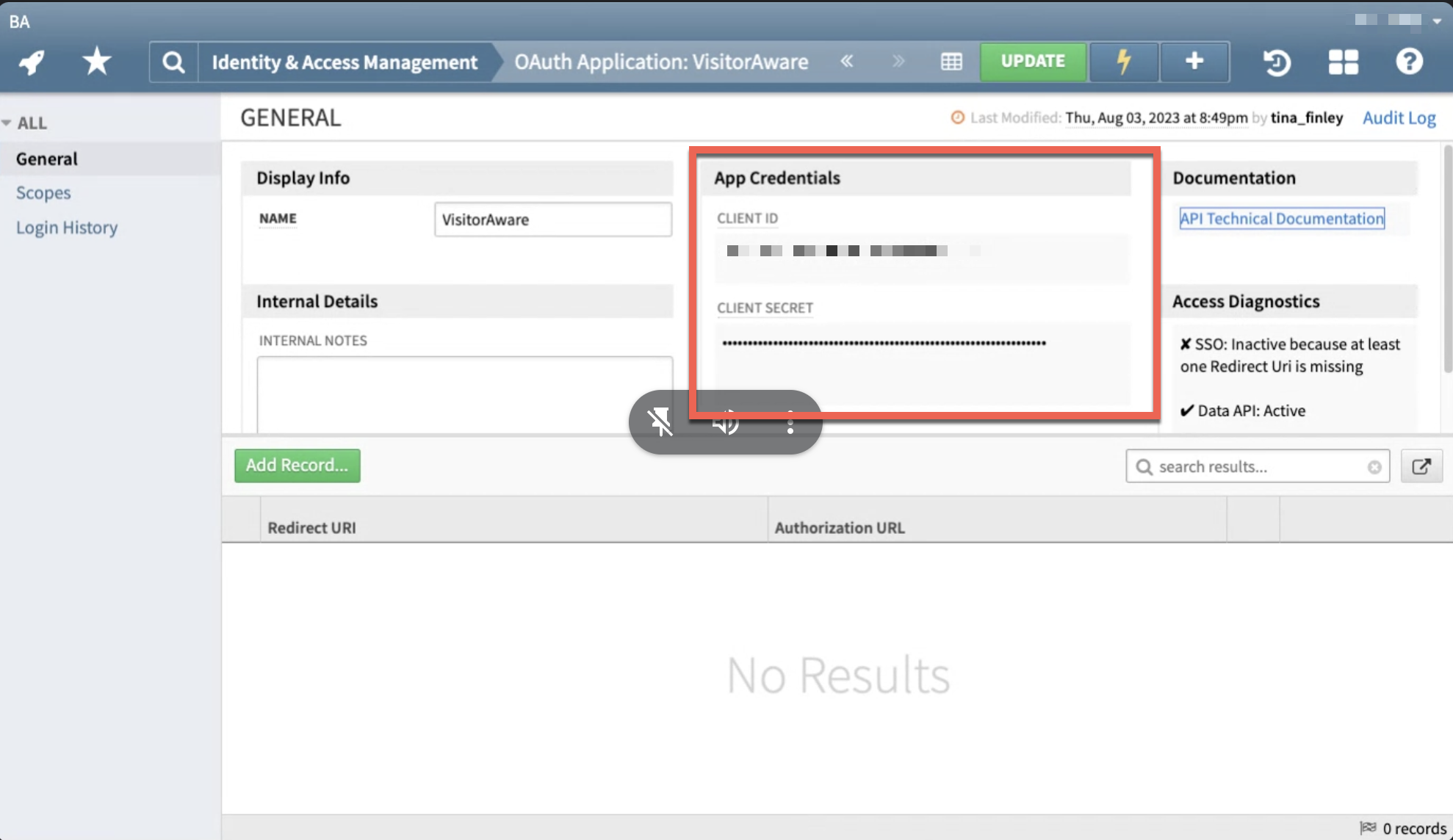
Task: Click the NAME input field
Action: (x=552, y=220)
